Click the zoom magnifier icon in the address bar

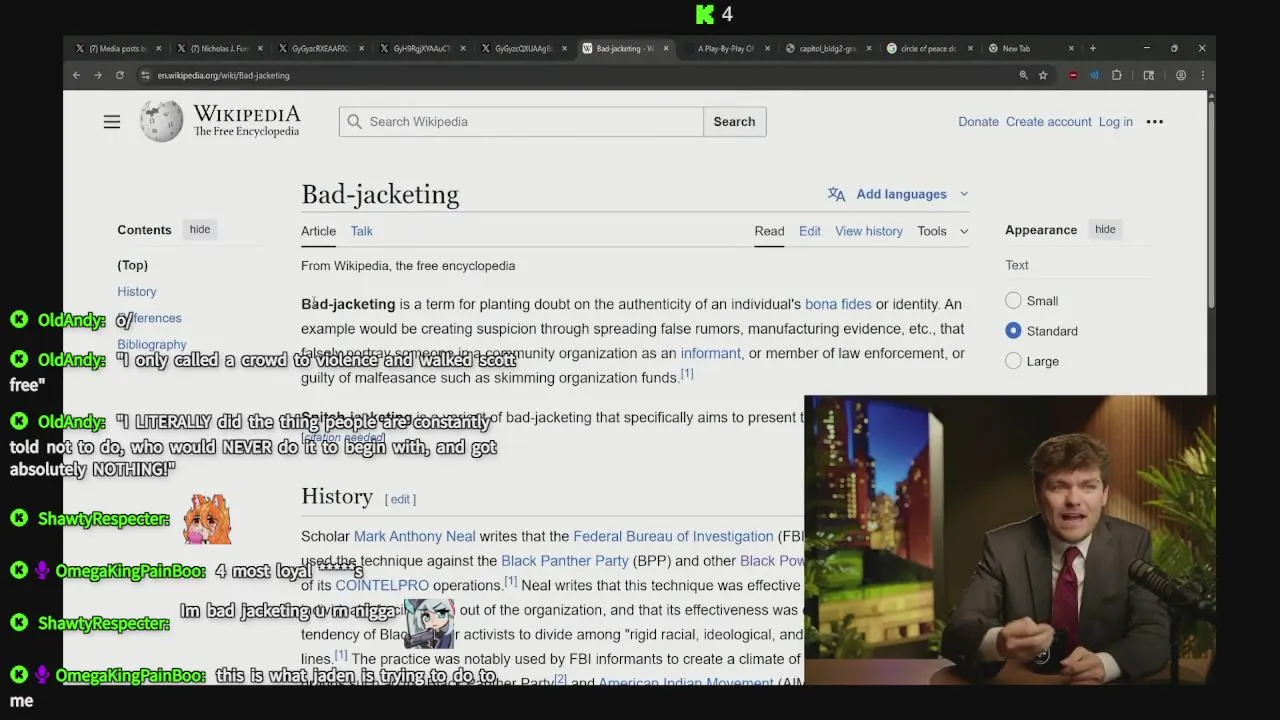pyautogui.click(x=1023, y=75)
